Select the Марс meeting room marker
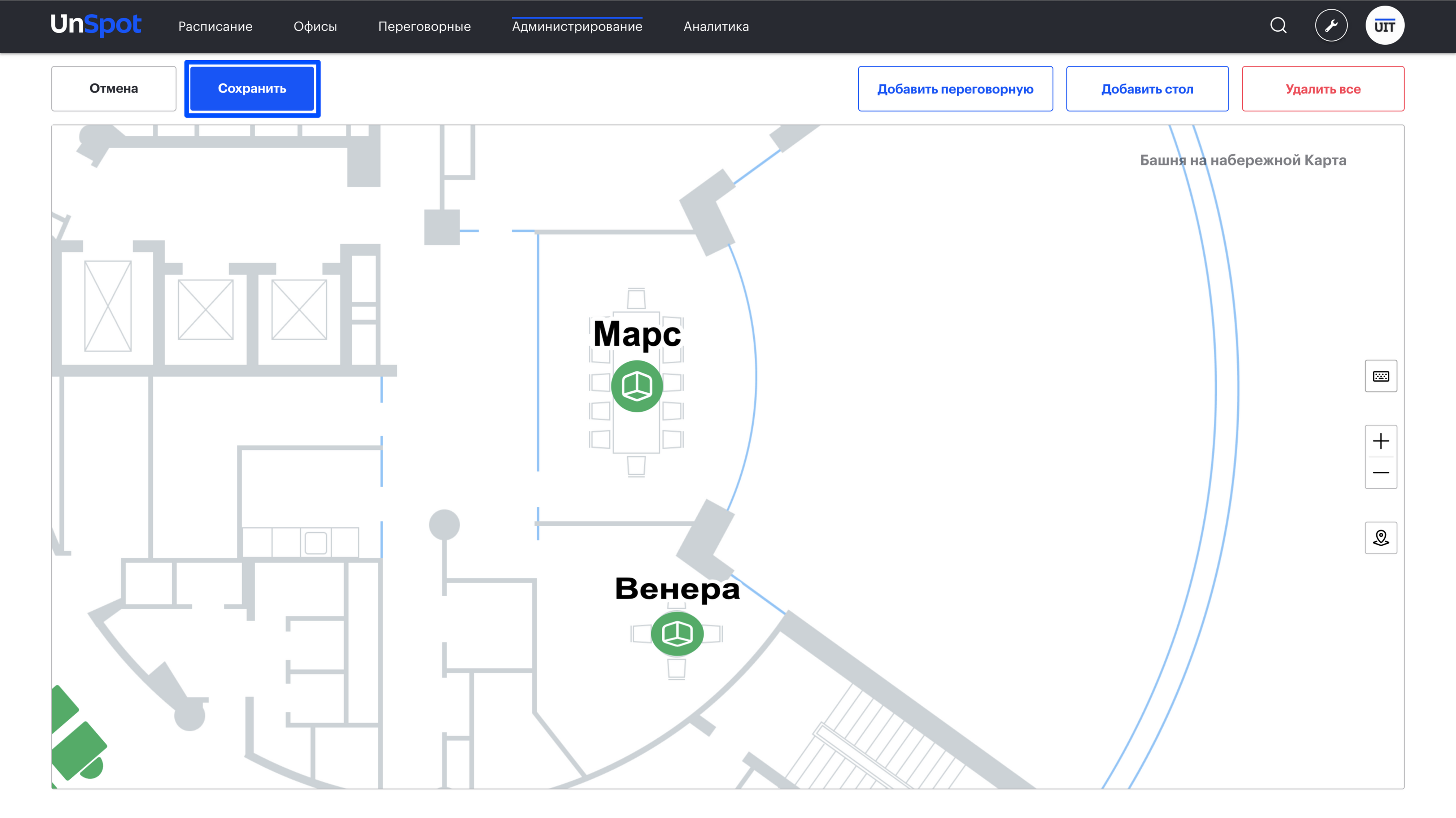The height and width of the screenshot is (818, 1456). pos(637,386)
